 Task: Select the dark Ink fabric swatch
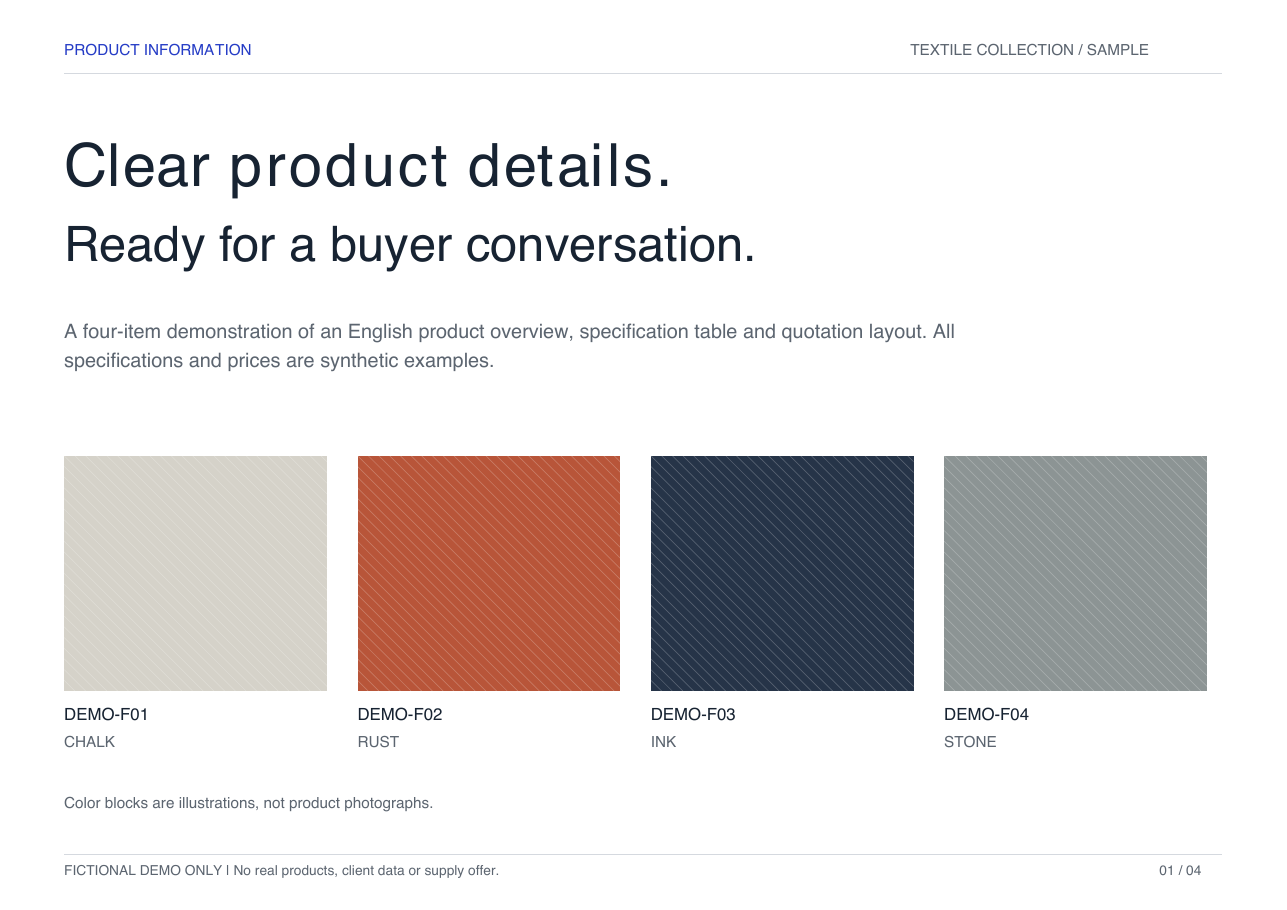(x=782, y=573)
